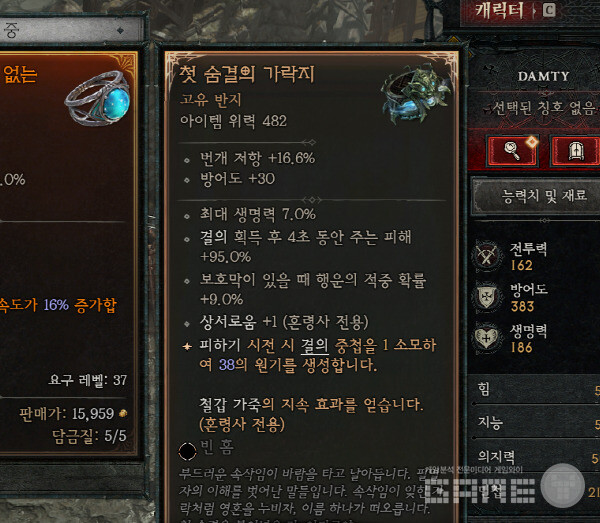Select the 전투력 crossed-swords icon
Viewport: 600px width, 523px height.
(x=486, y=255)
